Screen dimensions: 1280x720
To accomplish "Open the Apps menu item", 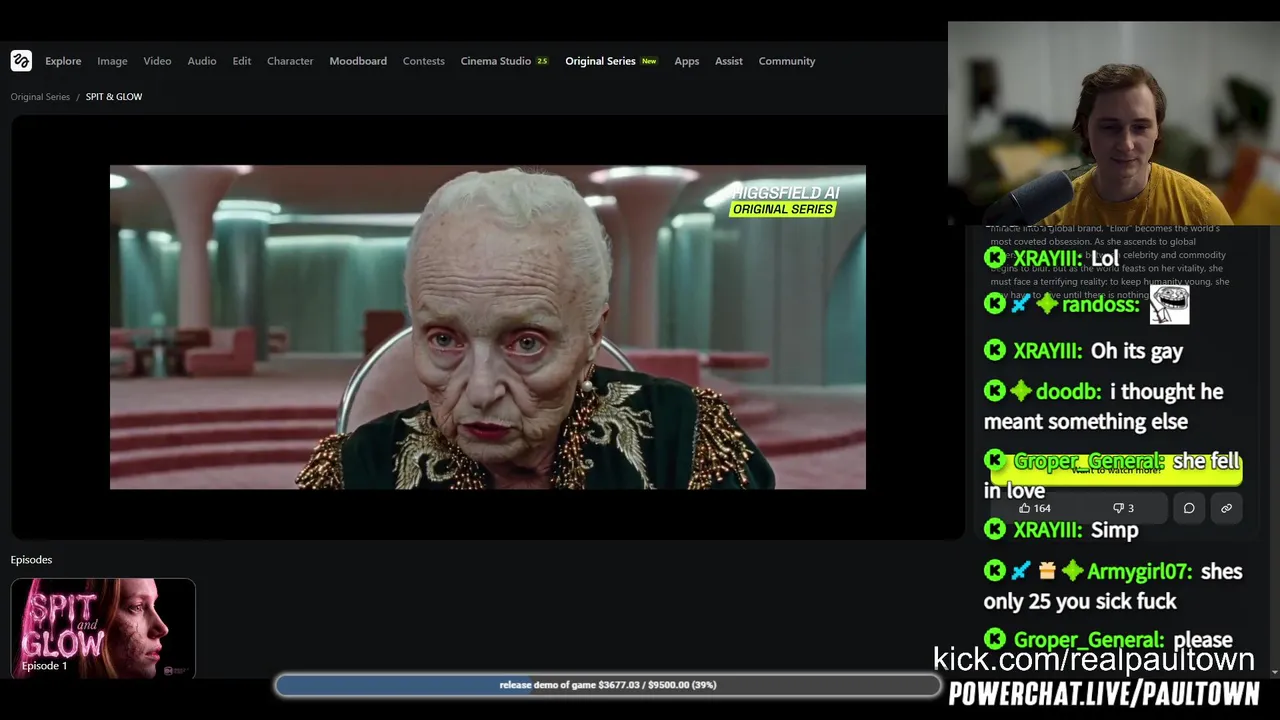I will [x=687, y=61].
